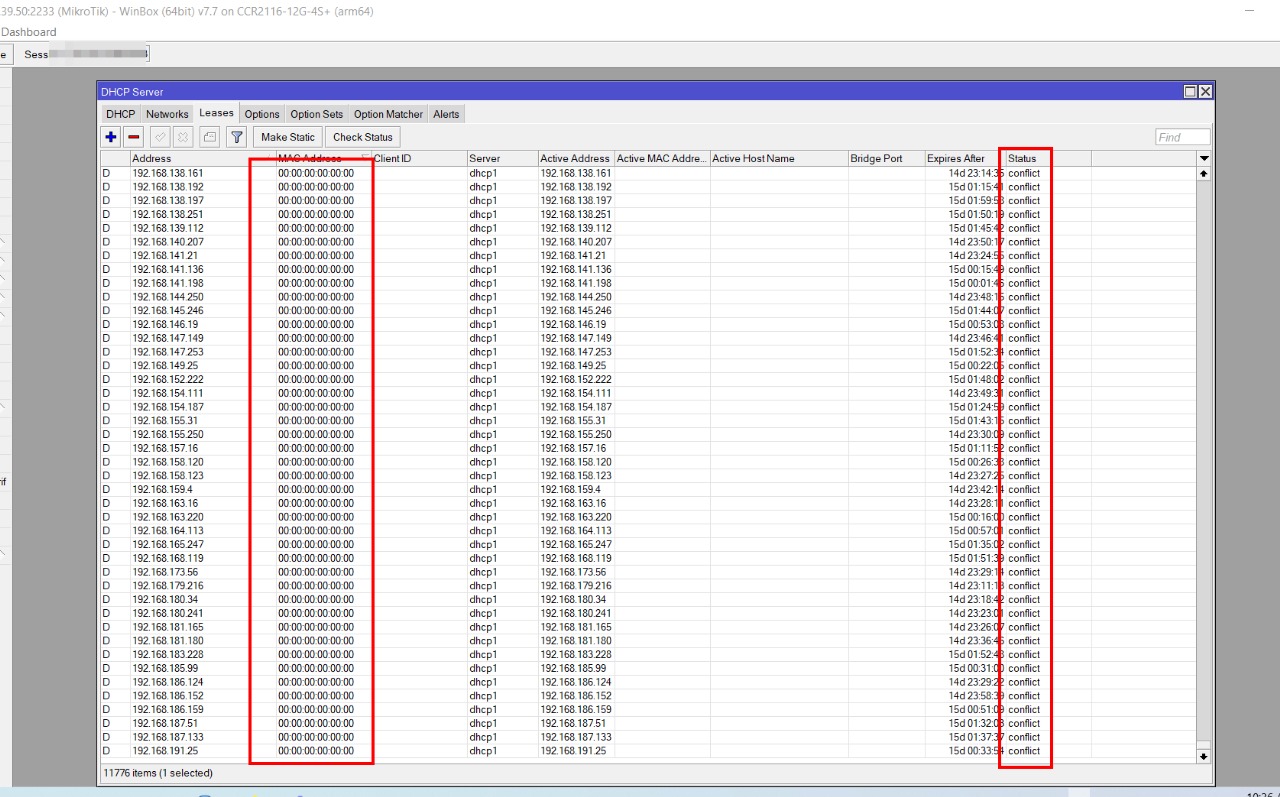Open the Dashboard menu
This screenshot has height=797, width=1280.
(x=29, y=32)
